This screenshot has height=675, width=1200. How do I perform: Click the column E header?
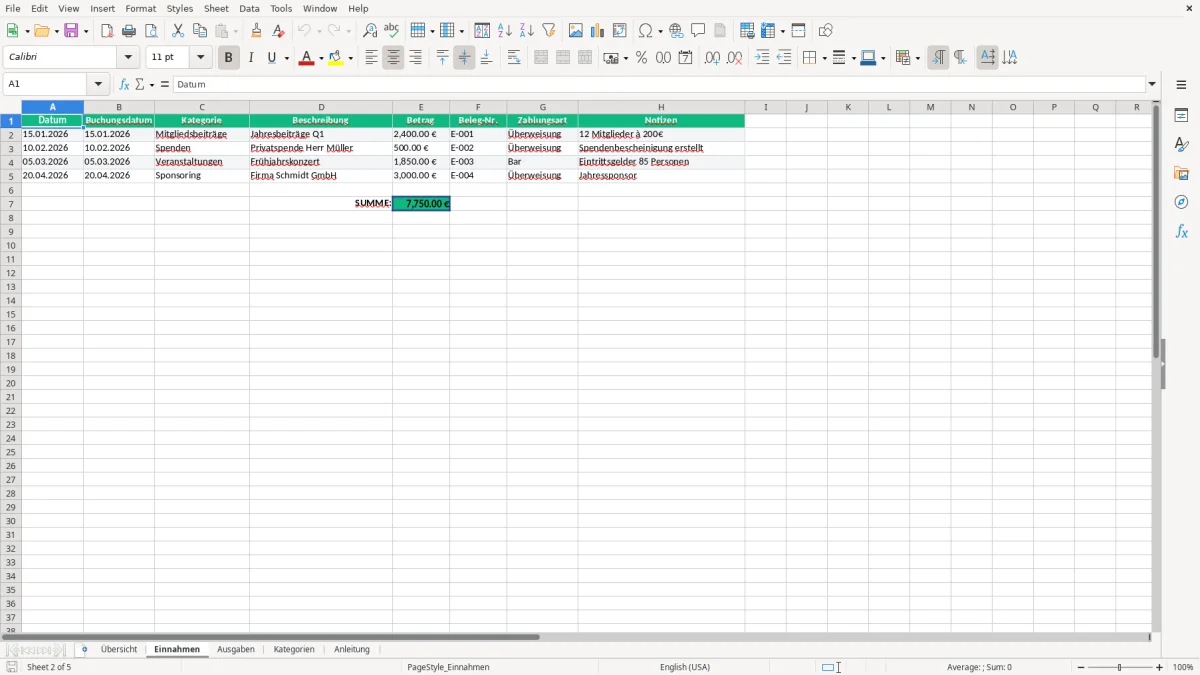421,107
